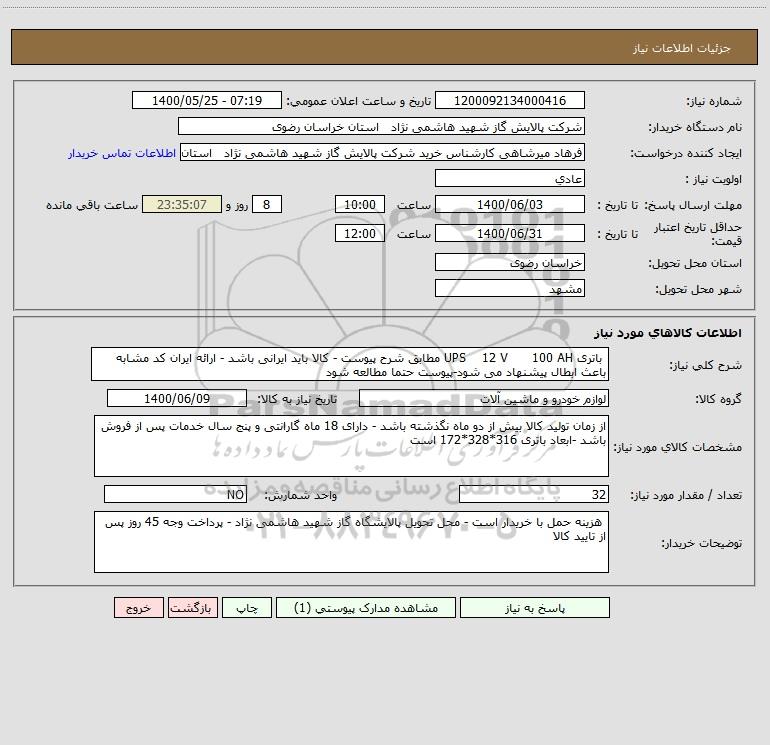Click the priority field عادی
Viewport: 770px width, 745px height.
point(510,179)
